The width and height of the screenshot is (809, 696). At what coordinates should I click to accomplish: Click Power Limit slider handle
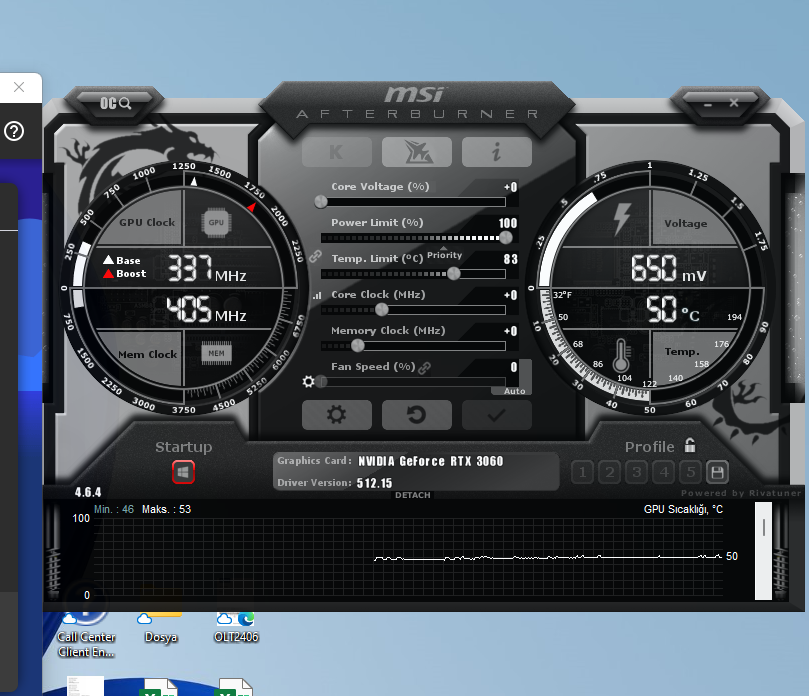(506, 237)
